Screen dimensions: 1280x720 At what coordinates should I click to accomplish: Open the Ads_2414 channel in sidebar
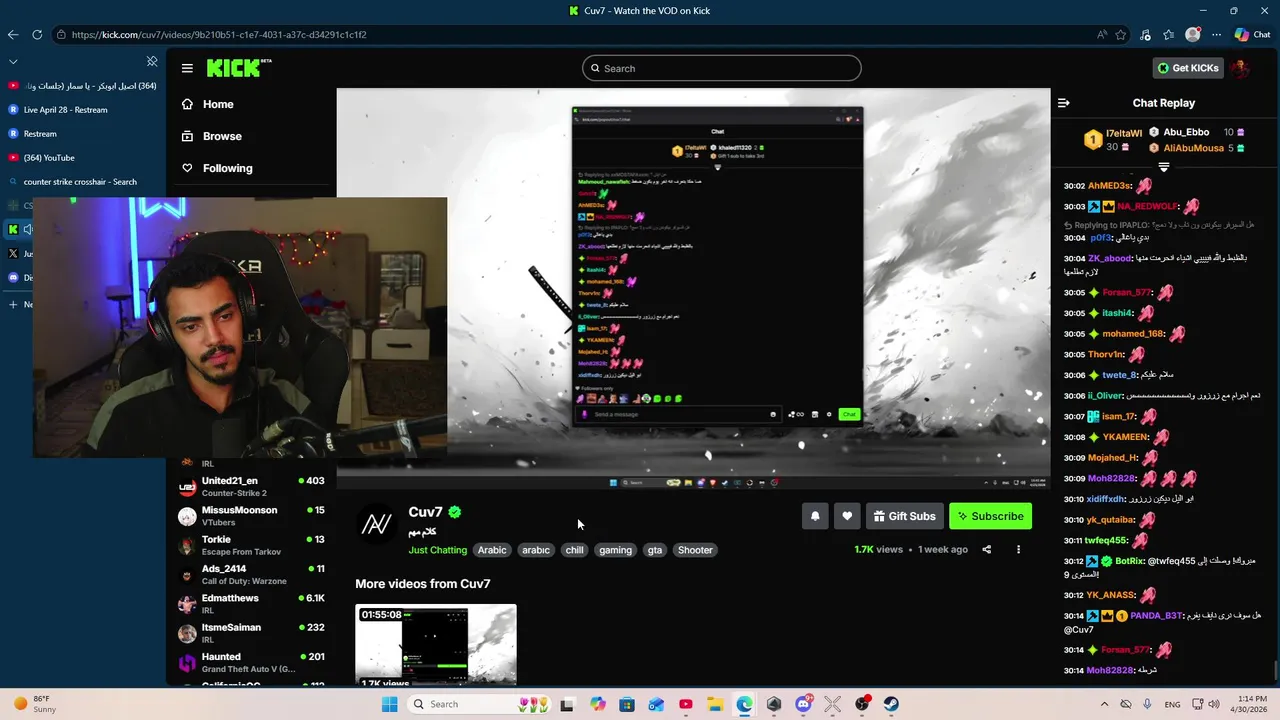[x=251, y=575]
